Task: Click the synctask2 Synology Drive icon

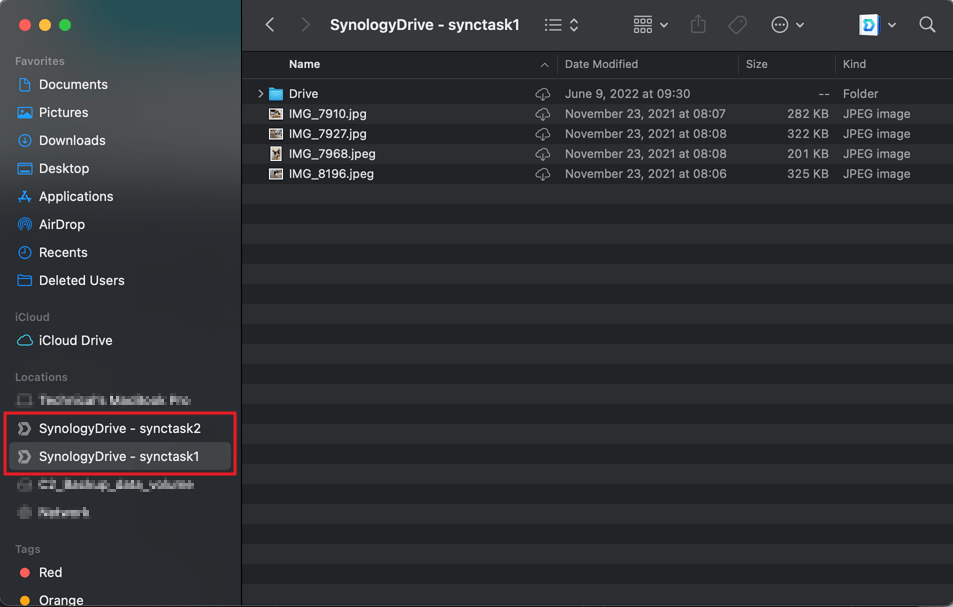Action: 24,428
